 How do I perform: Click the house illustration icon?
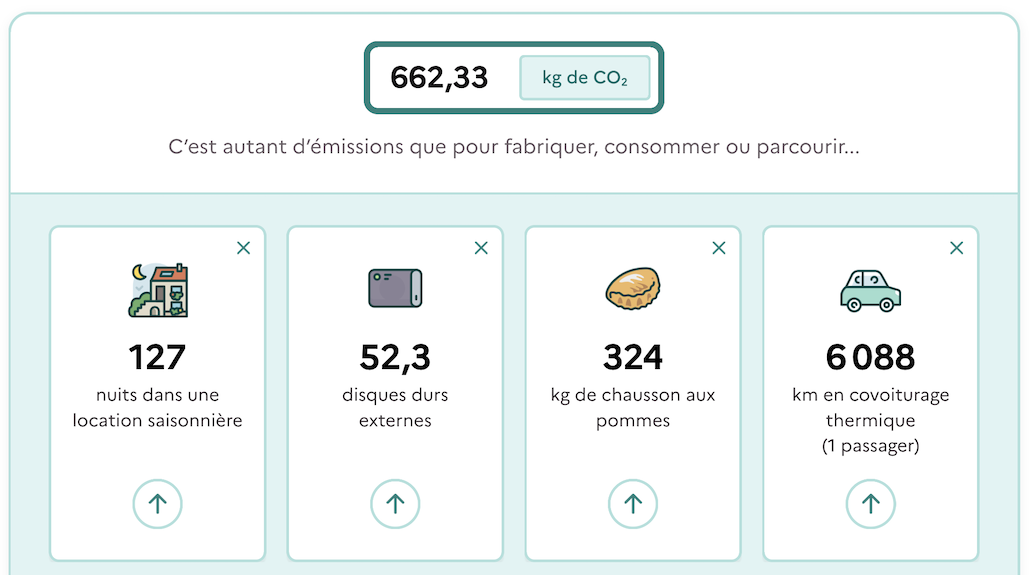click(x=158, y=290)
